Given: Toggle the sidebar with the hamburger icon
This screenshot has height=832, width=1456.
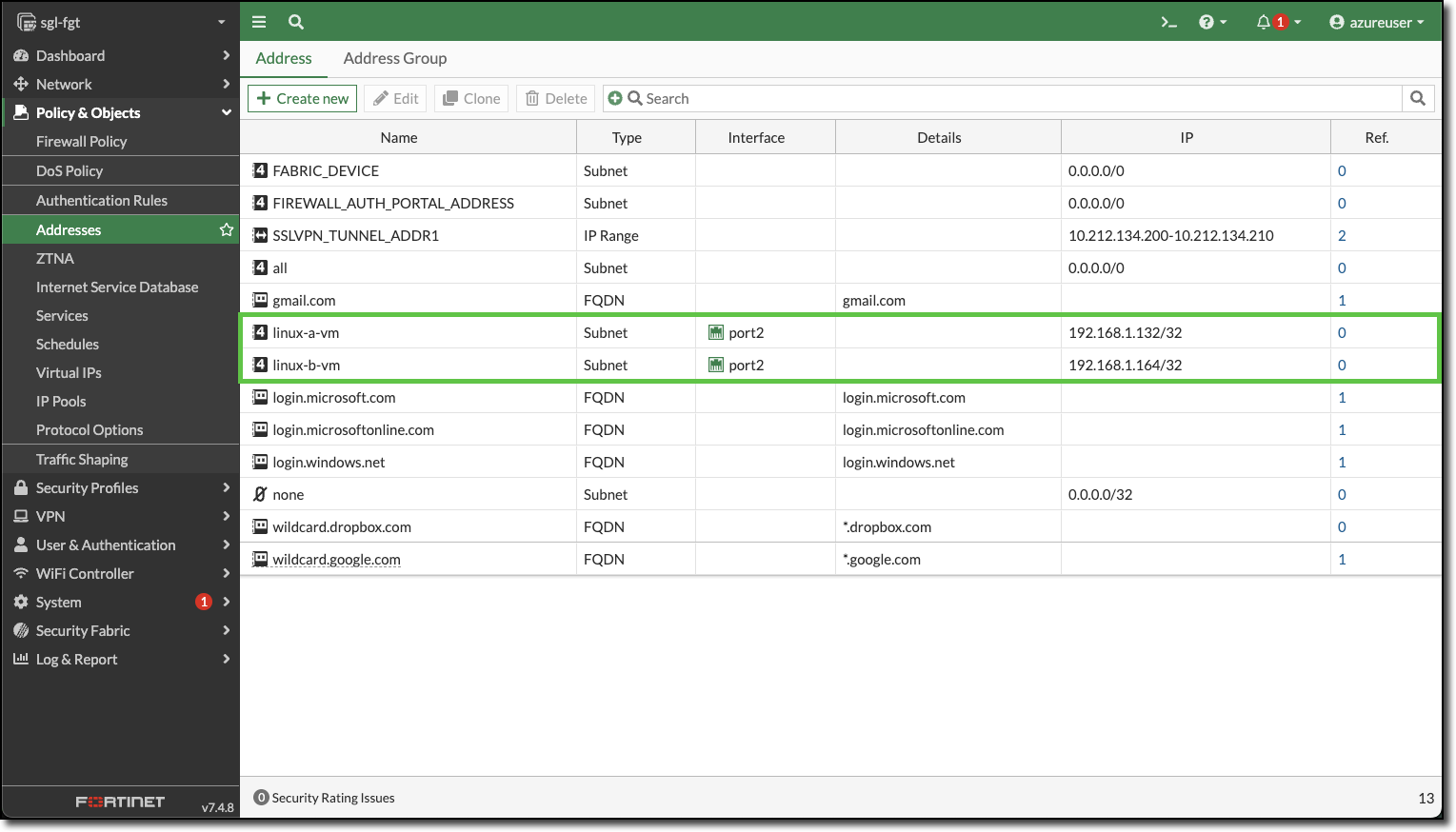Looking at the screenshot, I should click(258, 21).
